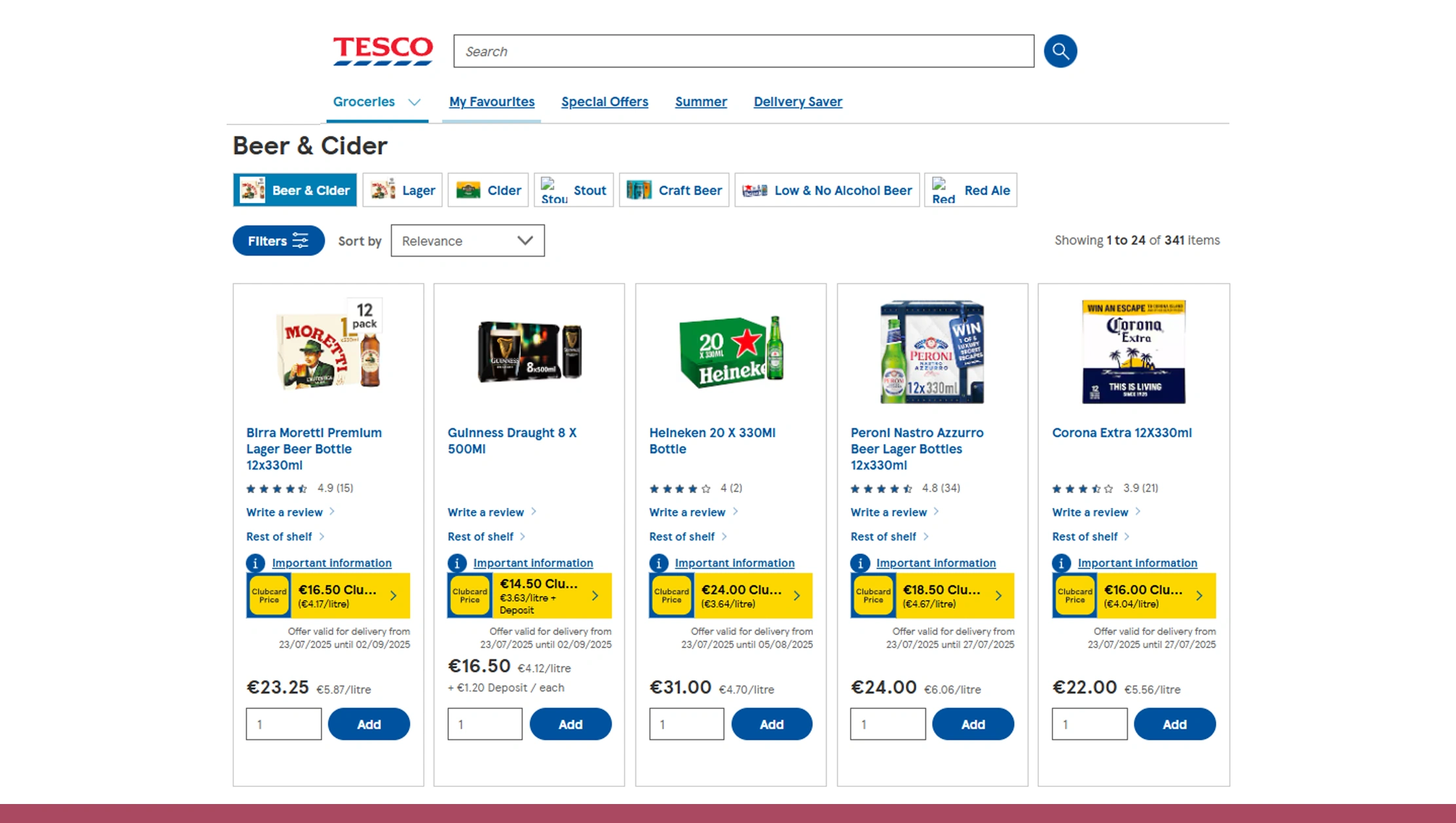The width and height of the screenshot is (1456, 823).
Task: Switch to the My Favourites tab
Action: coord(491,101)
